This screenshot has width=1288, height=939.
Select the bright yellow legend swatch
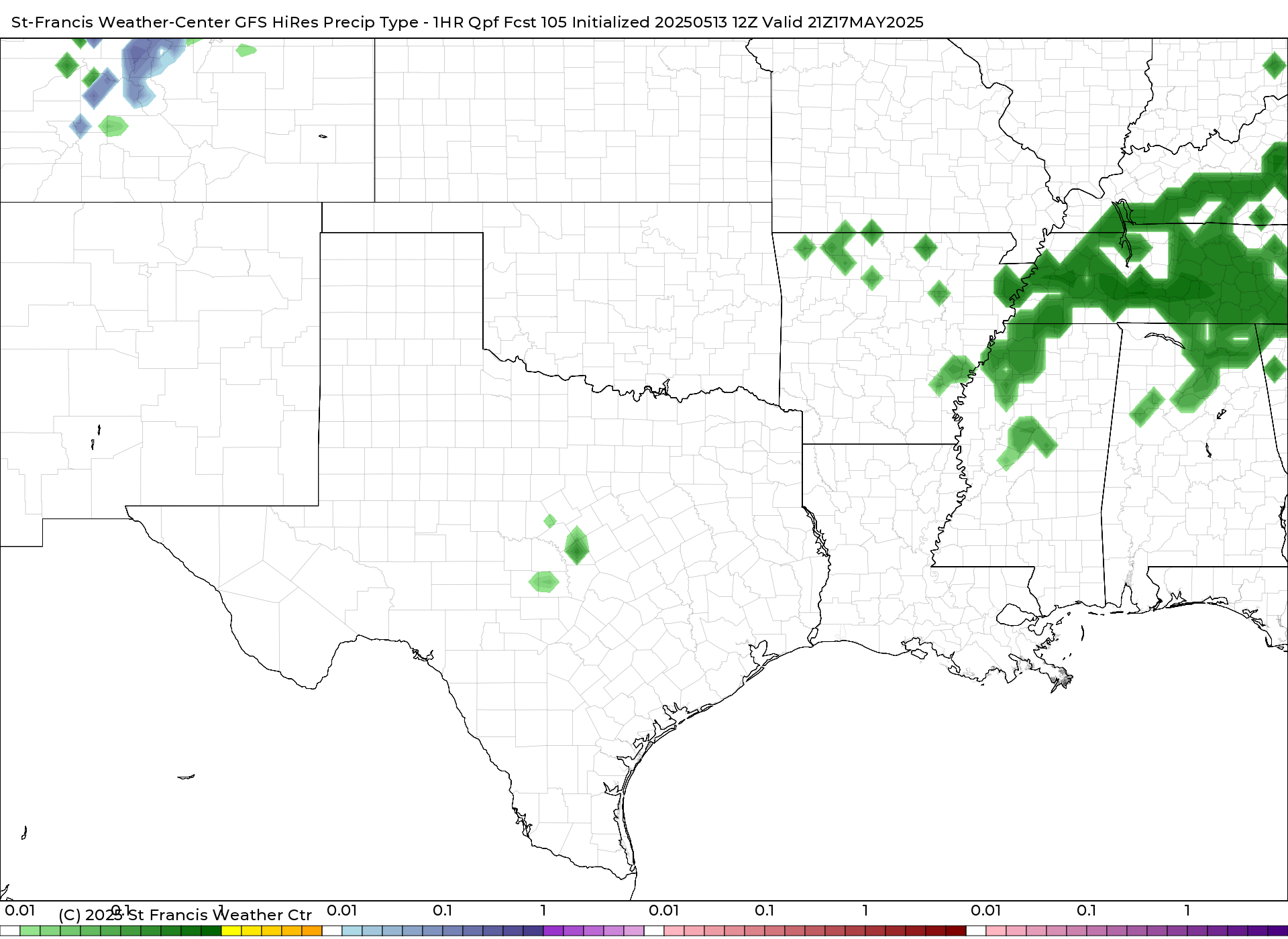click(231, 931)
